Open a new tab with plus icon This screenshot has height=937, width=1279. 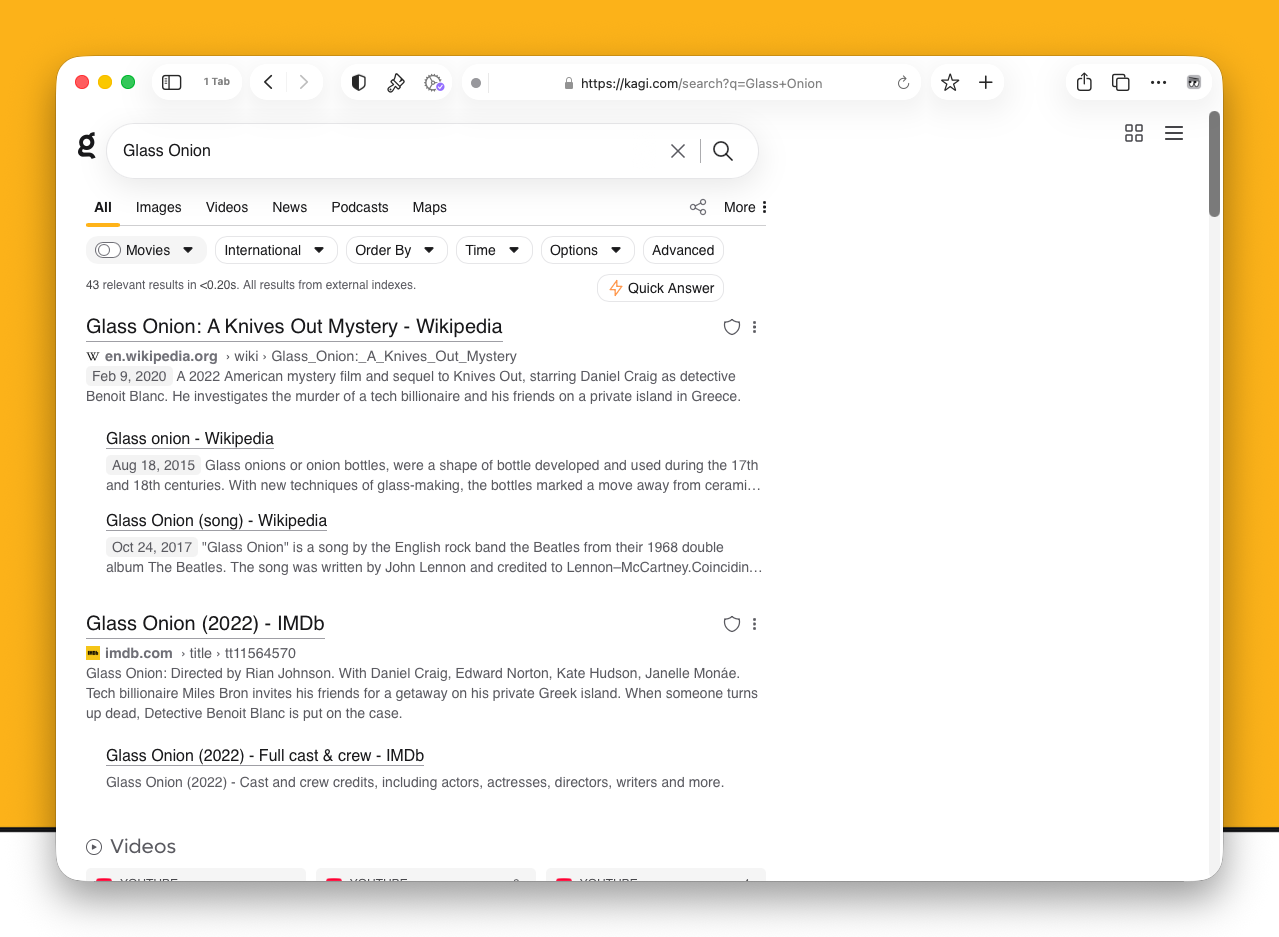click(986, 83)
